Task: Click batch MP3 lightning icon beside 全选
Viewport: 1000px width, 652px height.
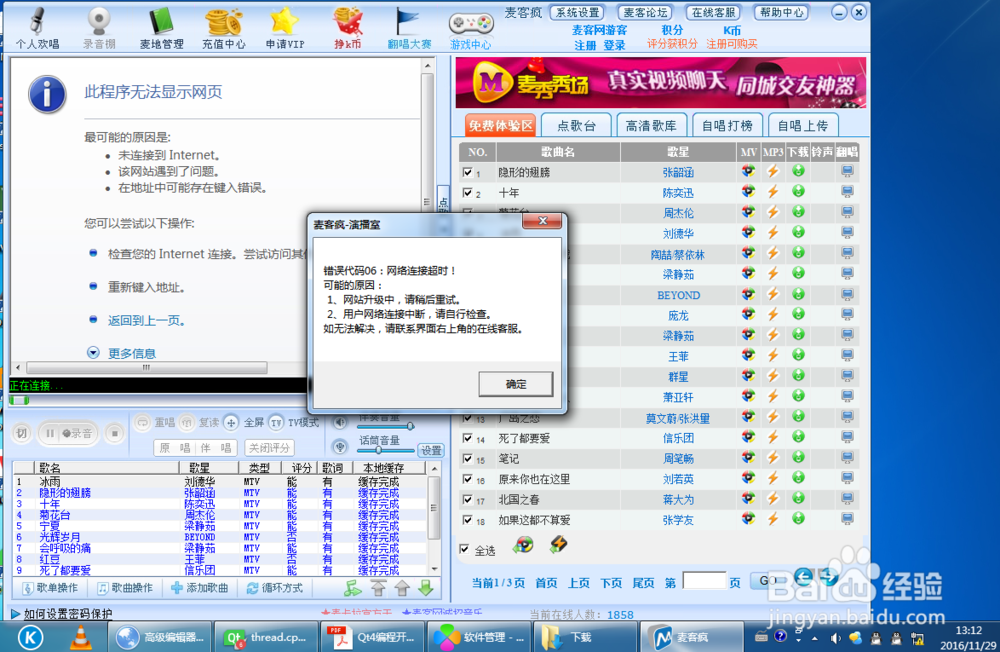Action: [x=559, y=544]
